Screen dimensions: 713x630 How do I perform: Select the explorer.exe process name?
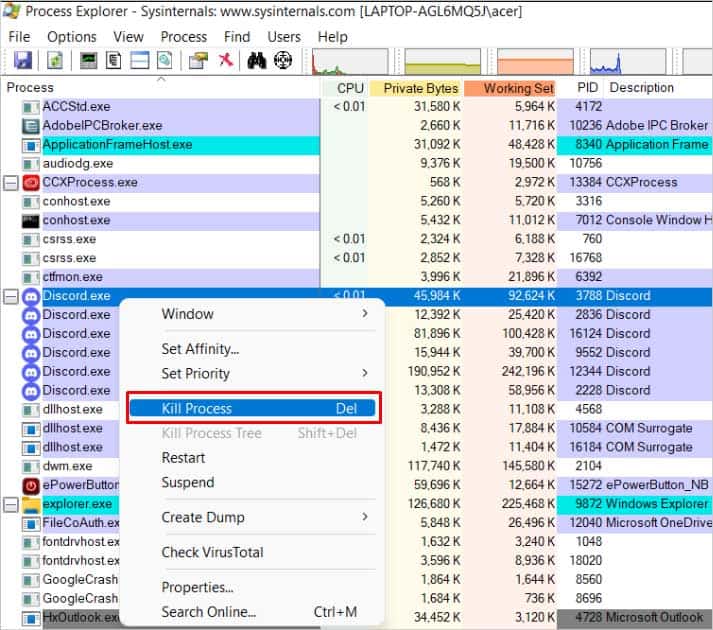(x=77, y=504)
